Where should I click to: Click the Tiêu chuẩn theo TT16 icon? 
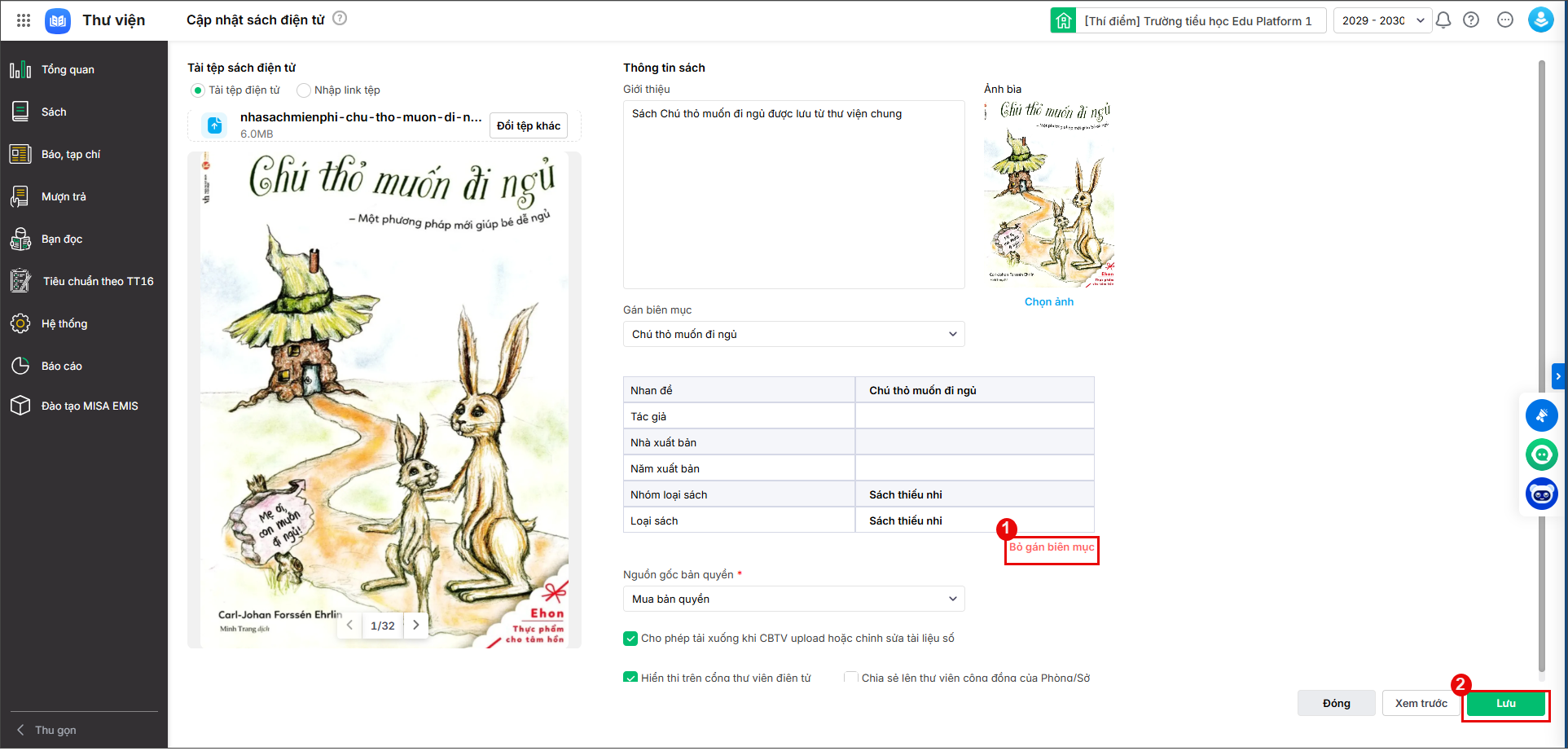coord(20,281)
